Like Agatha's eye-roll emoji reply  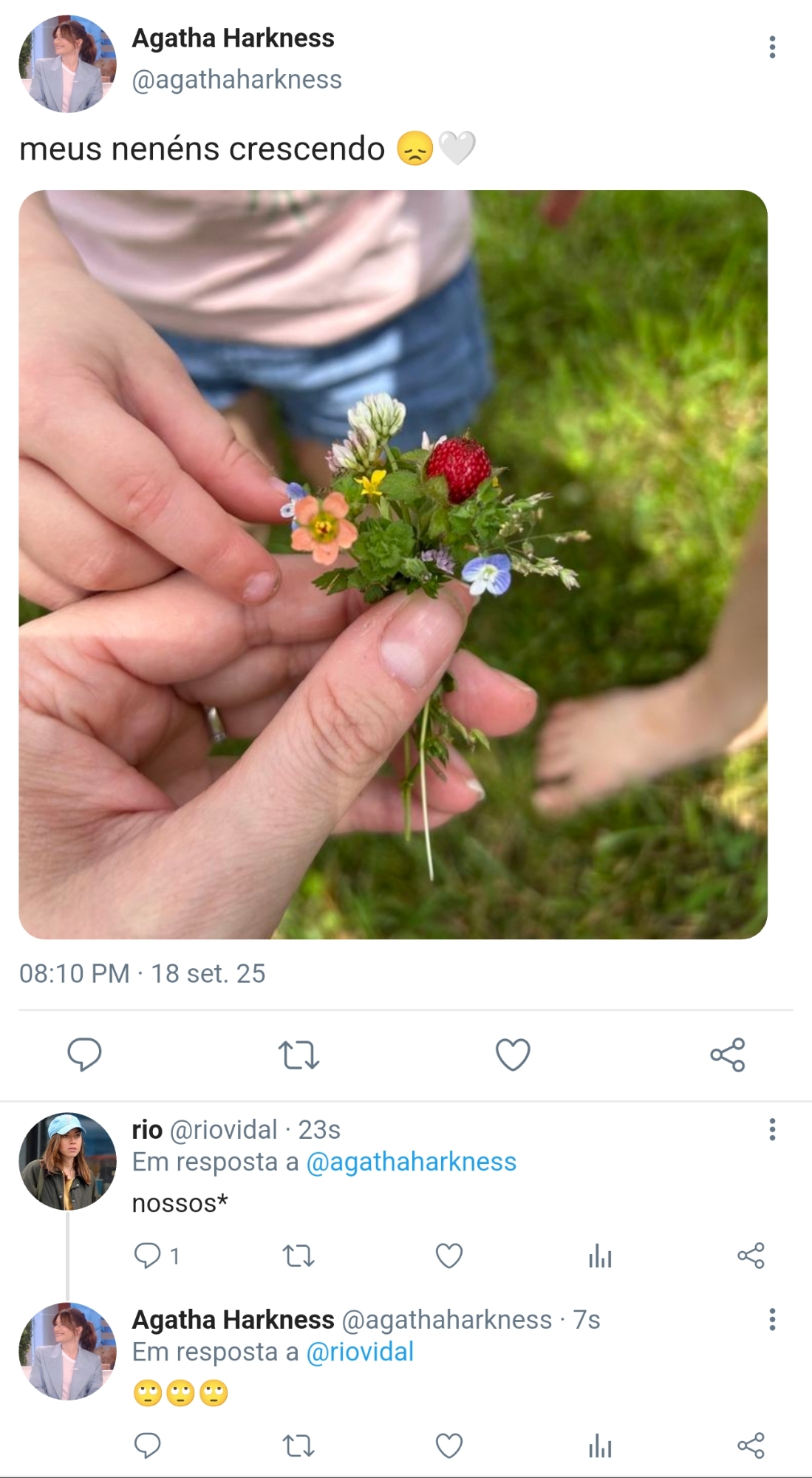(x=449, y=1445)
